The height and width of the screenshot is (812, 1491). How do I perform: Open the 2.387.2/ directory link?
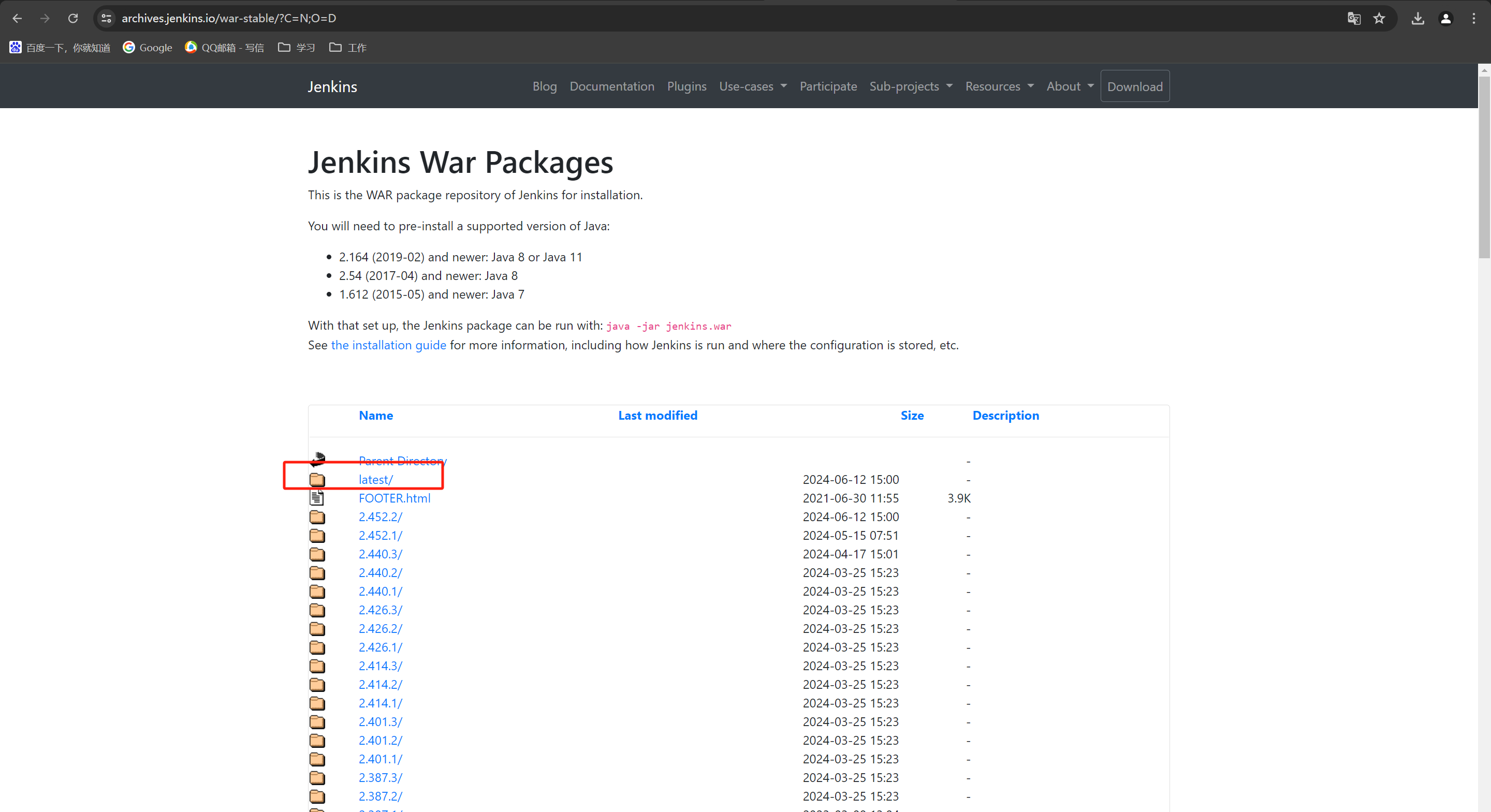click(381, 796)
